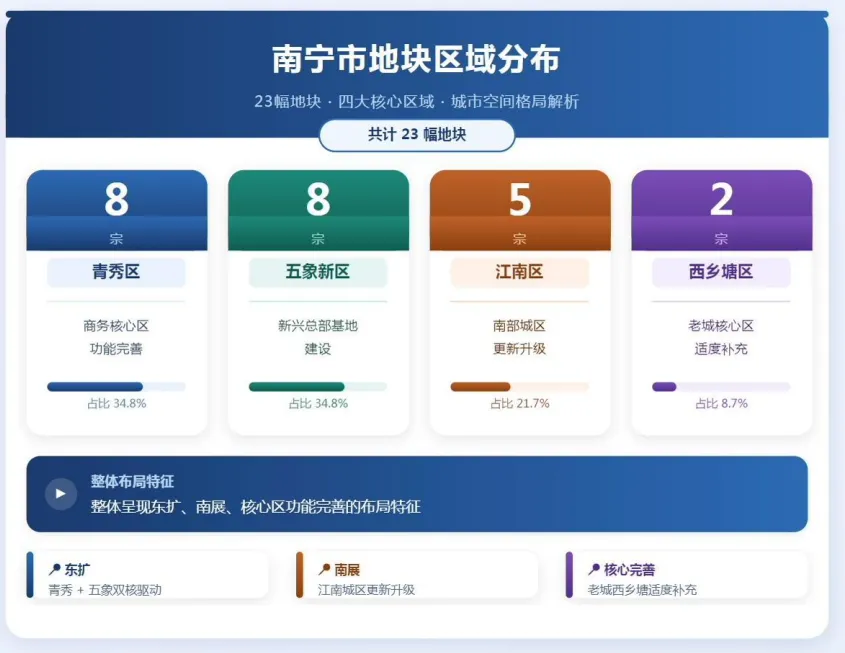Click the text 新兴总部基地
Screen dimensions: 845x653
click(318, 326)
